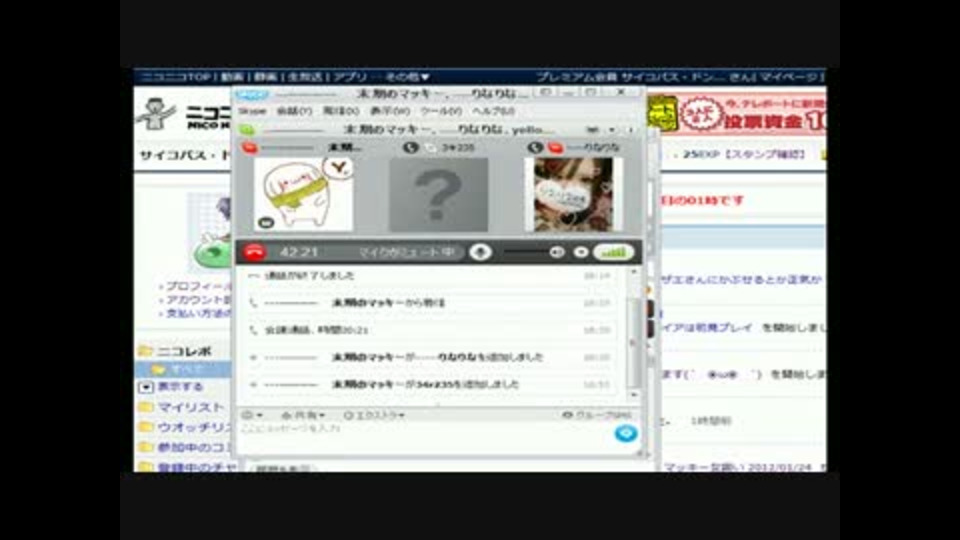
Task: Open プロフィール link under user avatar
Action: [197, 287]
